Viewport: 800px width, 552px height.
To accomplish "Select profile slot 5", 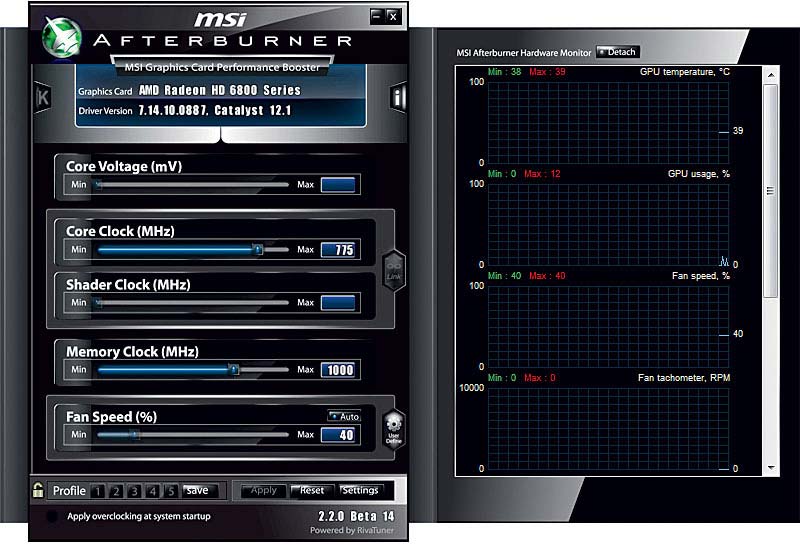I will (x=171, y=491).
